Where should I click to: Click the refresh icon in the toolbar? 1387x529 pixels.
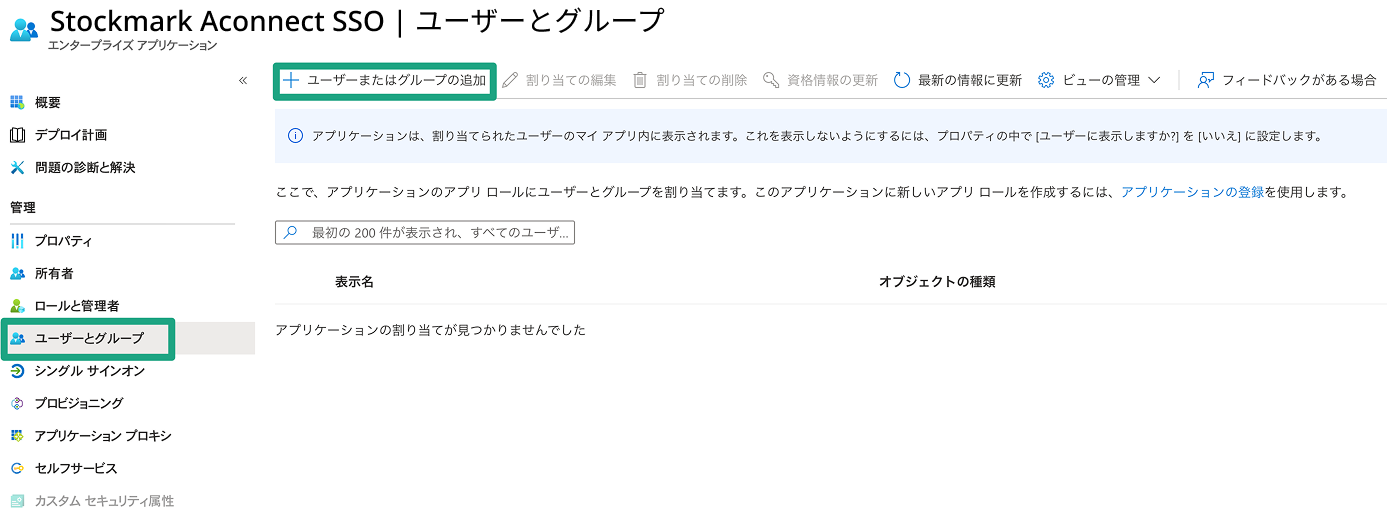902,80
